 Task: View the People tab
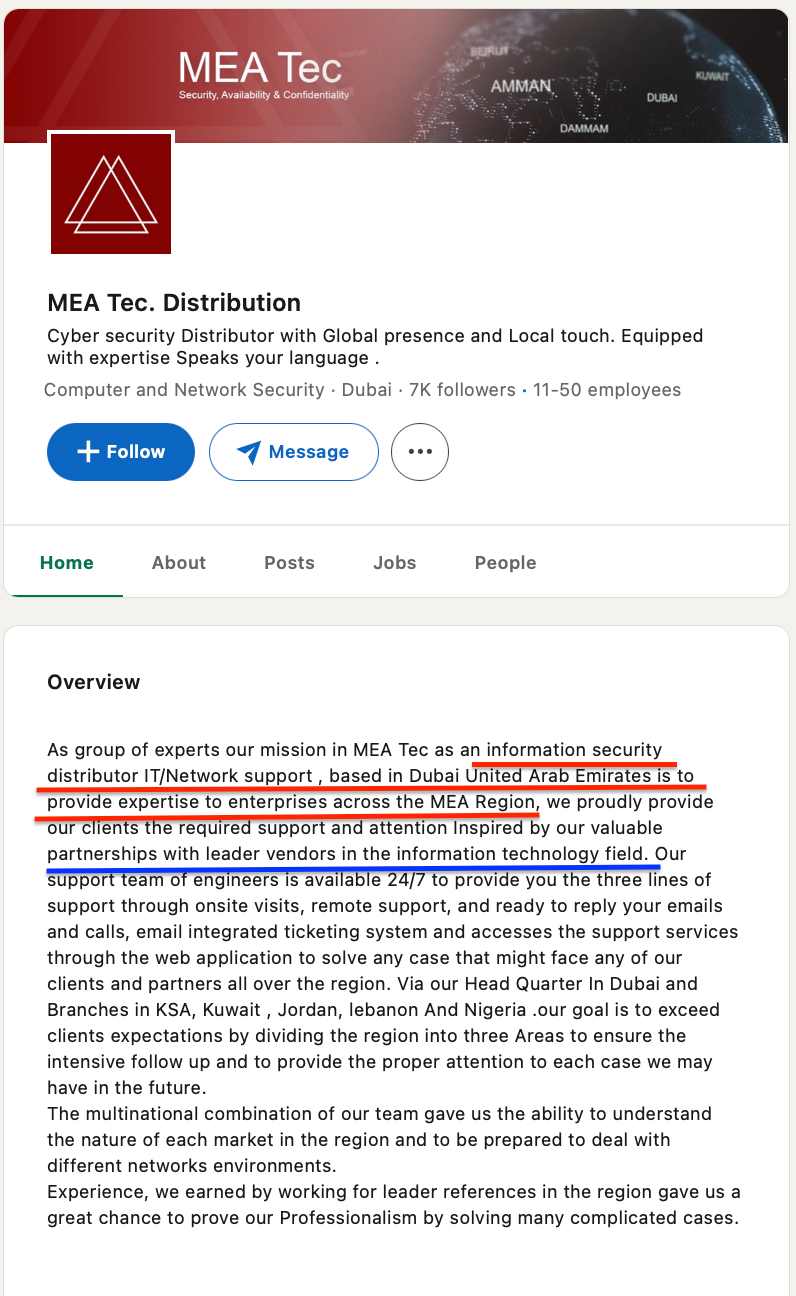tap(506, 563)
